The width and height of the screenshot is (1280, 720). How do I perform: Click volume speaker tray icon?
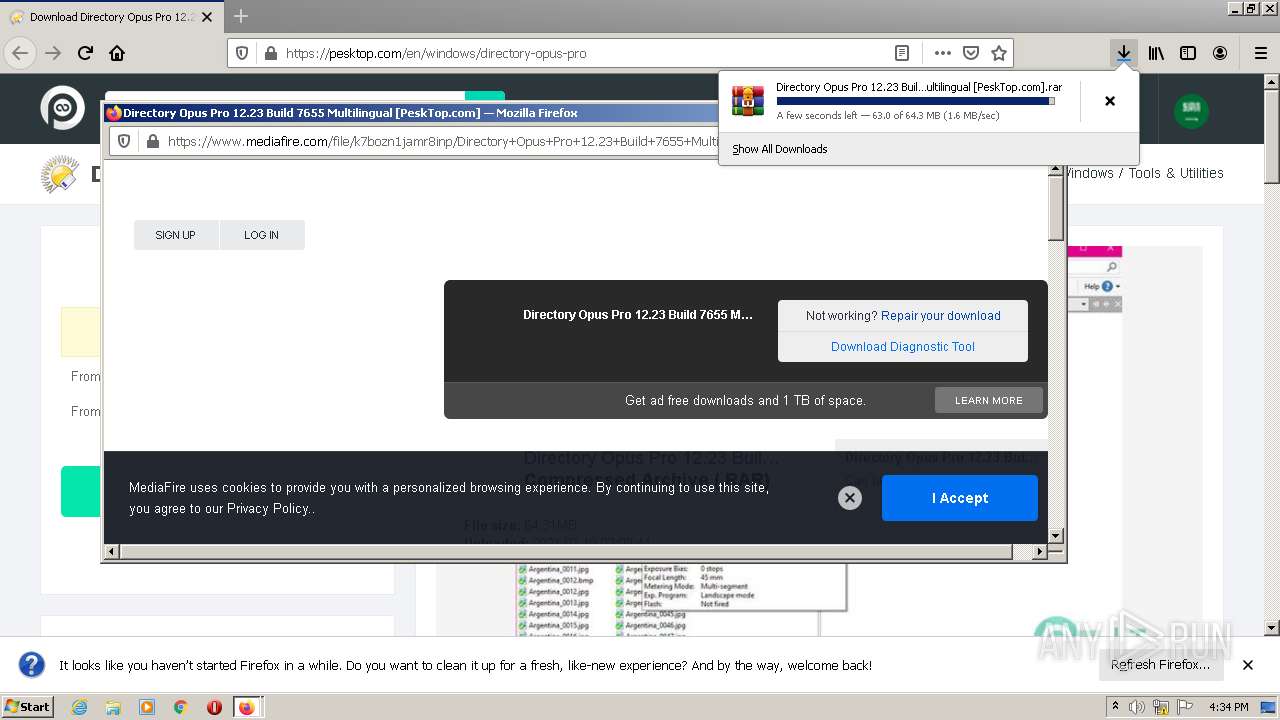coord(1137,707)
